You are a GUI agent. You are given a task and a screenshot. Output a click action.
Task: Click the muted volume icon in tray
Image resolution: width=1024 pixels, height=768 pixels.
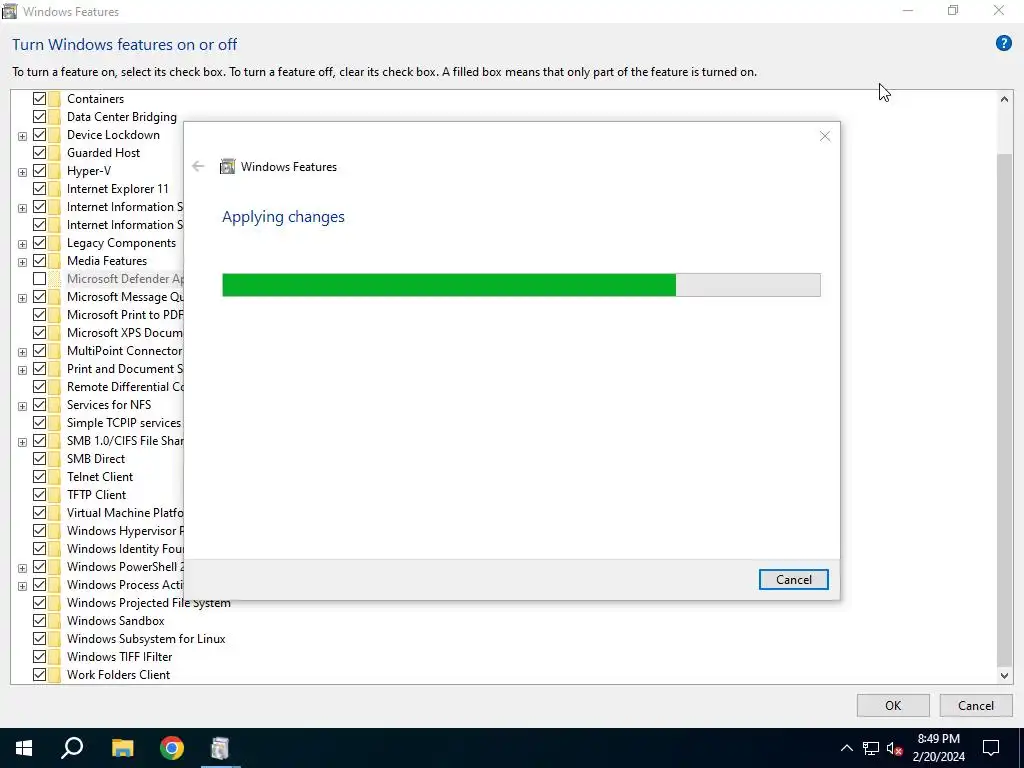tap(895, 748)
